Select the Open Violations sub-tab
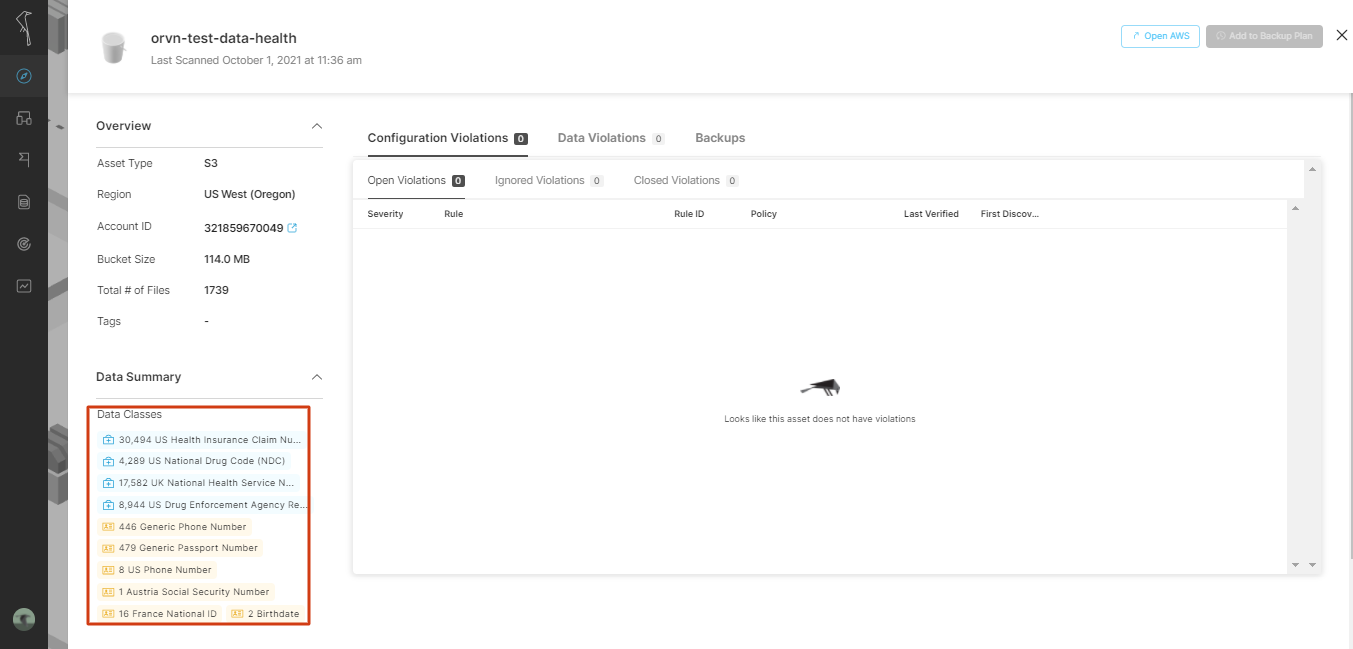This screenshot has height=649, width=1353. 416,181
